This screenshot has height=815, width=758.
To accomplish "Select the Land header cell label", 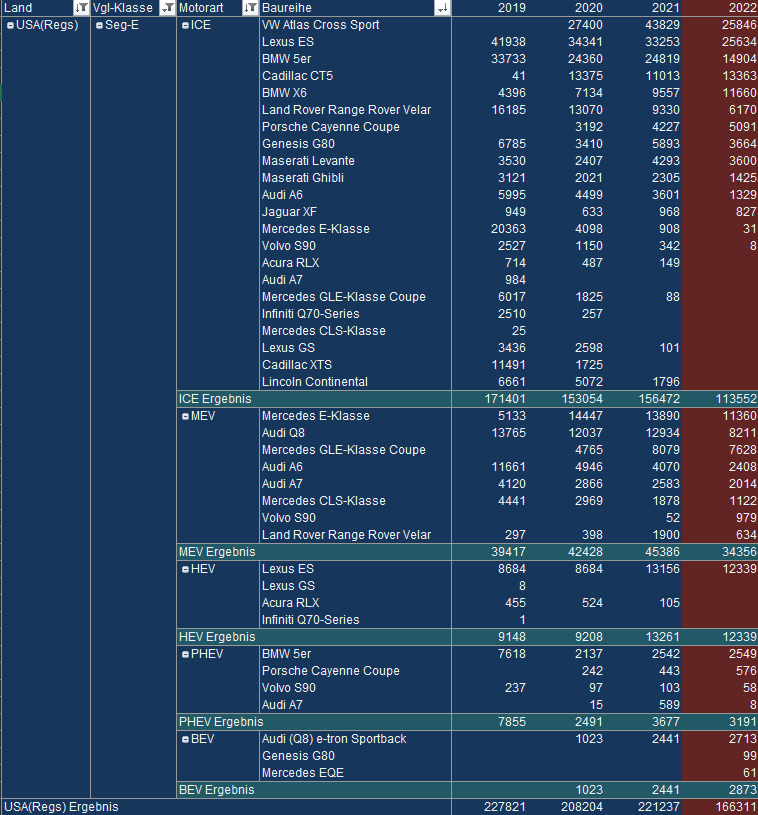I will (18, 8).
